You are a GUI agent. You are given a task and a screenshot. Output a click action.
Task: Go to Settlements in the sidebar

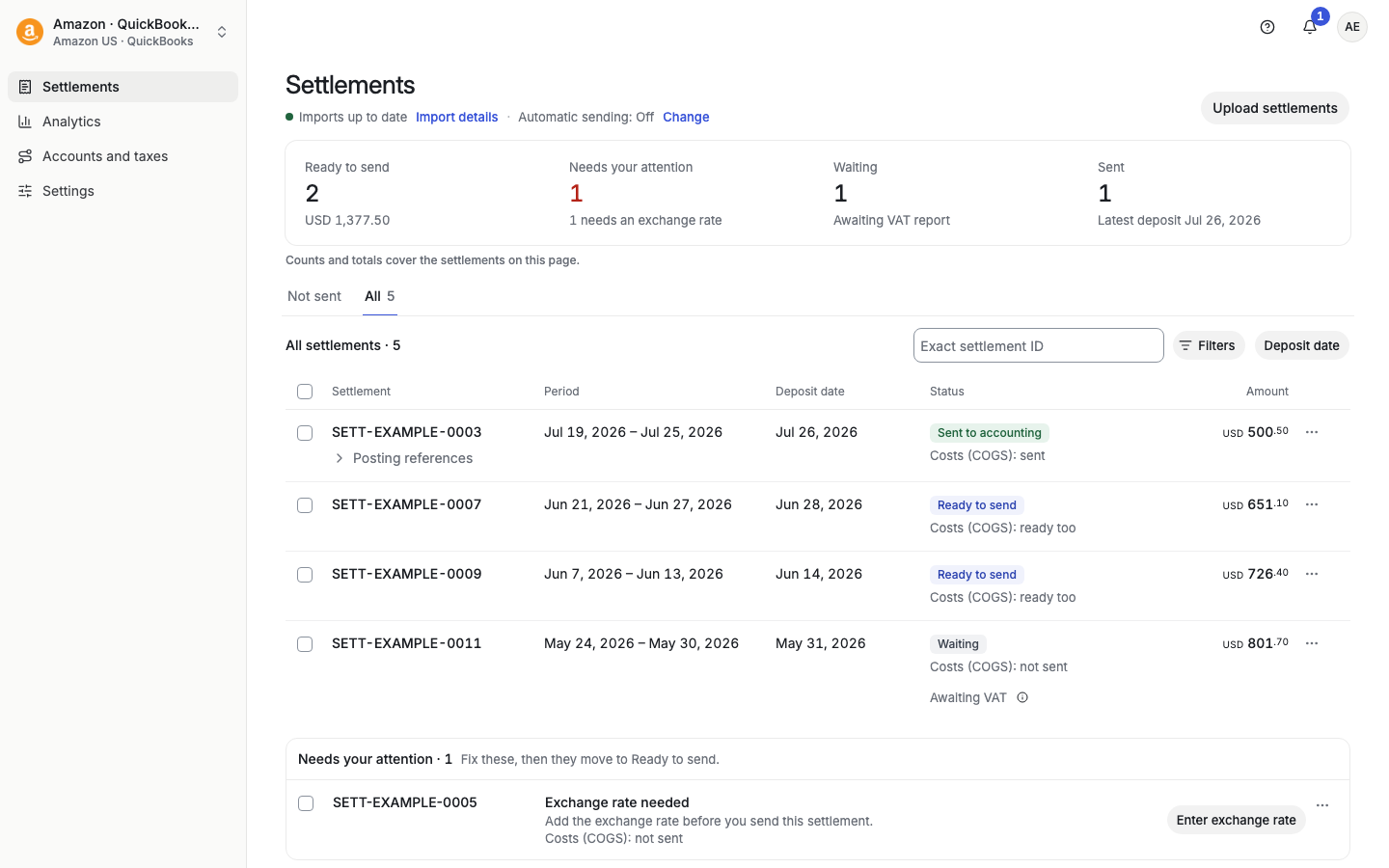(x=123, y=87)
